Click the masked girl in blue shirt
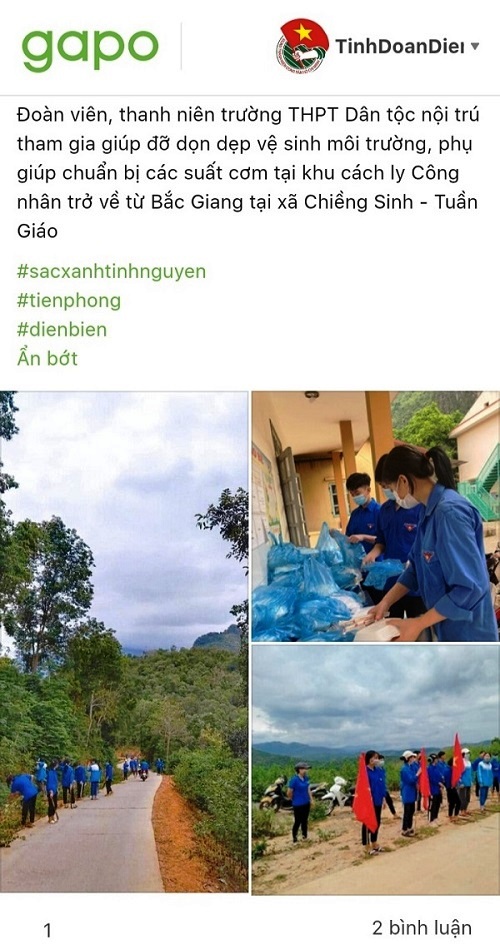Screen dimensions: 500x945 (437, 542)
